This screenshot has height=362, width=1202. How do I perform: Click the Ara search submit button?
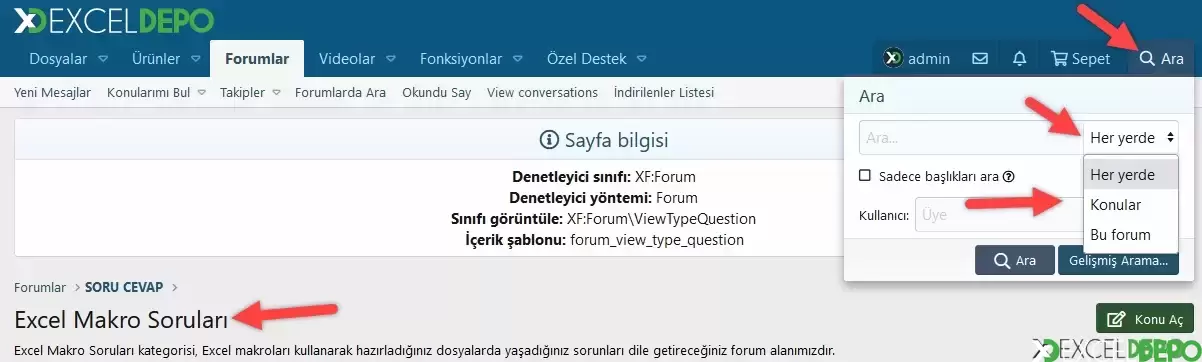pyautogui.click(x=1014, y=260)
